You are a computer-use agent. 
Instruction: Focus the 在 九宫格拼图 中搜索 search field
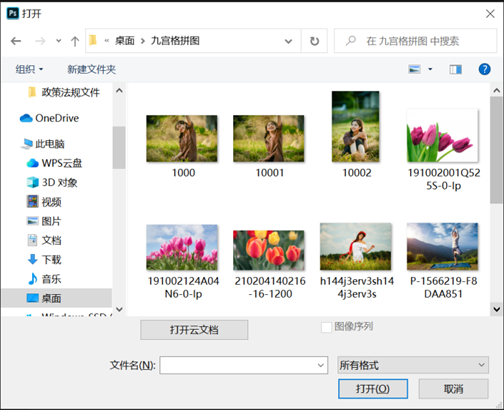[x=415, y=41]
